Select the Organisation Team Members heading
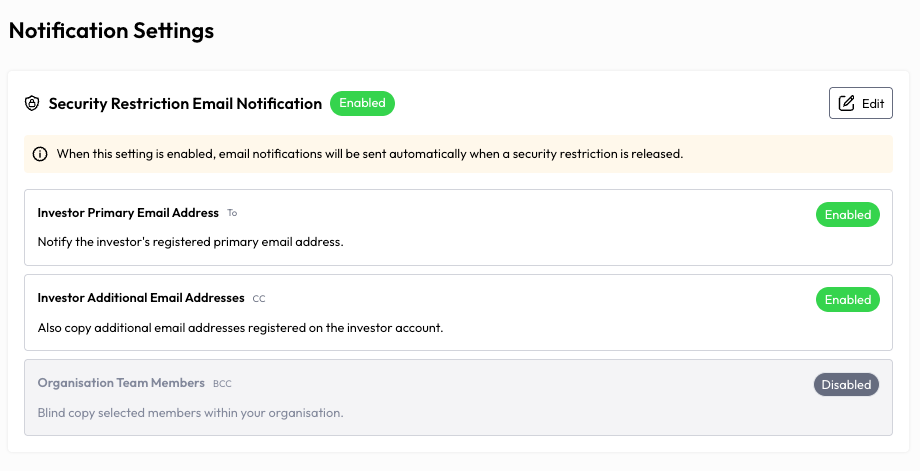Viewport: 920px width, 471px height. pos(121,383)
